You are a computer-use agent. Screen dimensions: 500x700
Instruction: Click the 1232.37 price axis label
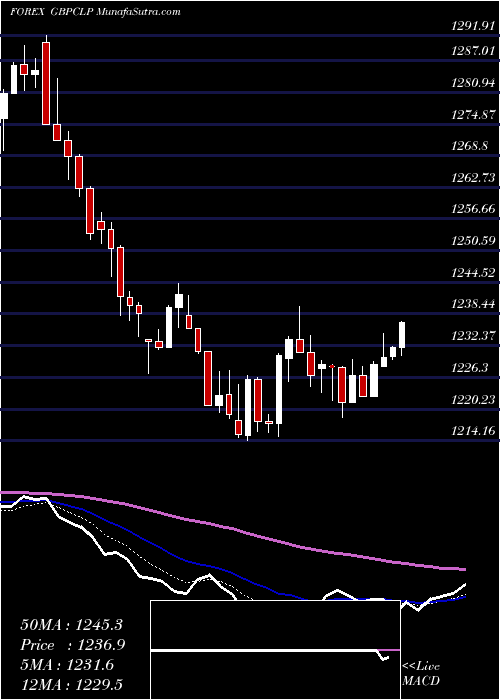click(473, 336)
